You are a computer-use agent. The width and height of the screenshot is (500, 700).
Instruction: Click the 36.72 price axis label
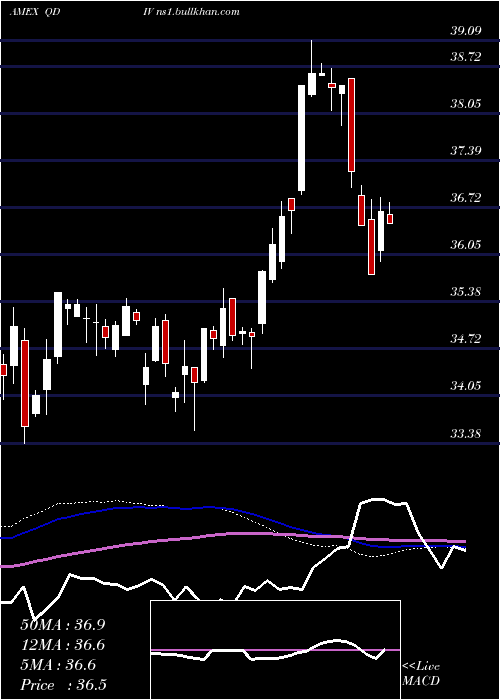pos(465,197)
